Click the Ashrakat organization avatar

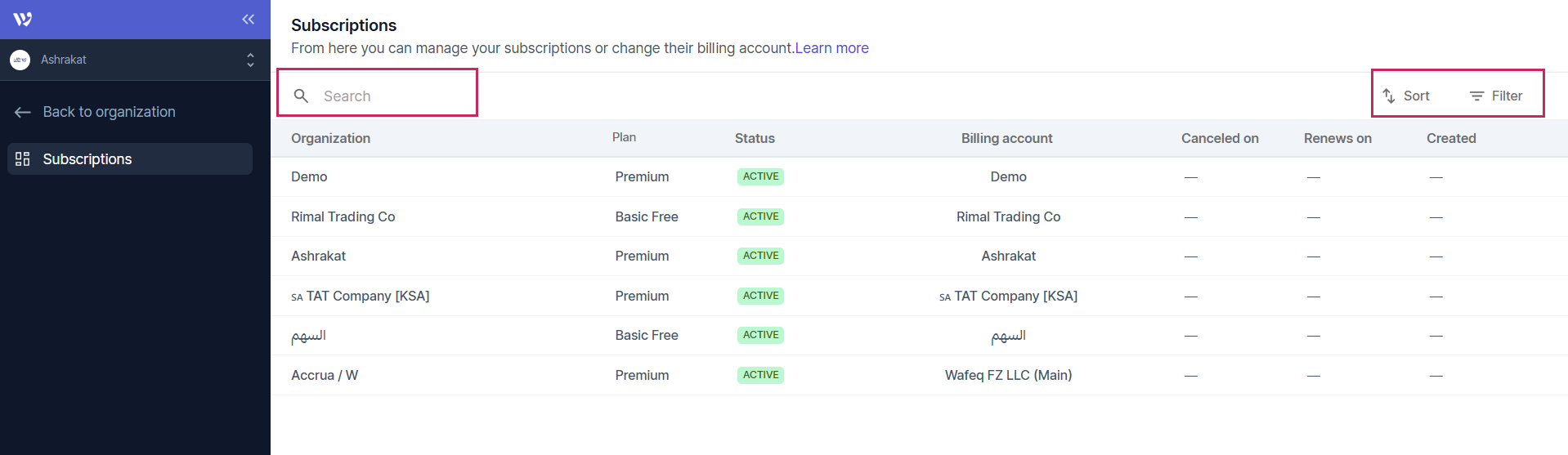click(x=20, y=60)
